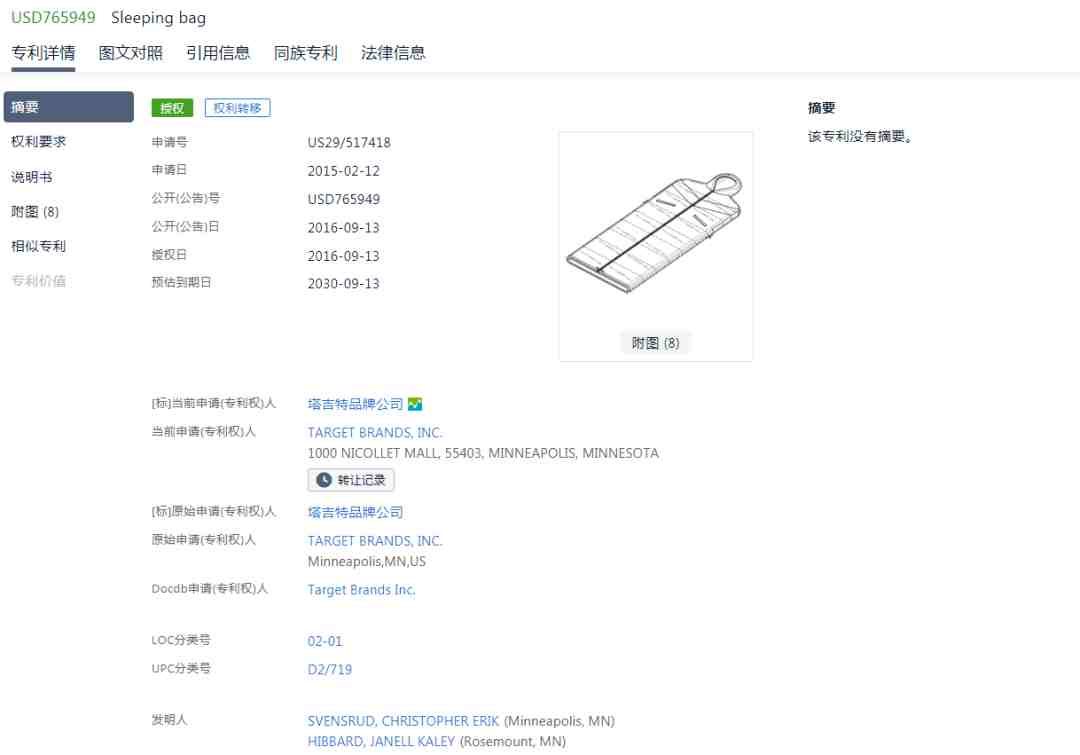This screenshot has width=1080, height=755.
Task: Select 权利要求 in the left sidebar
Action: (x=39, y=142)
